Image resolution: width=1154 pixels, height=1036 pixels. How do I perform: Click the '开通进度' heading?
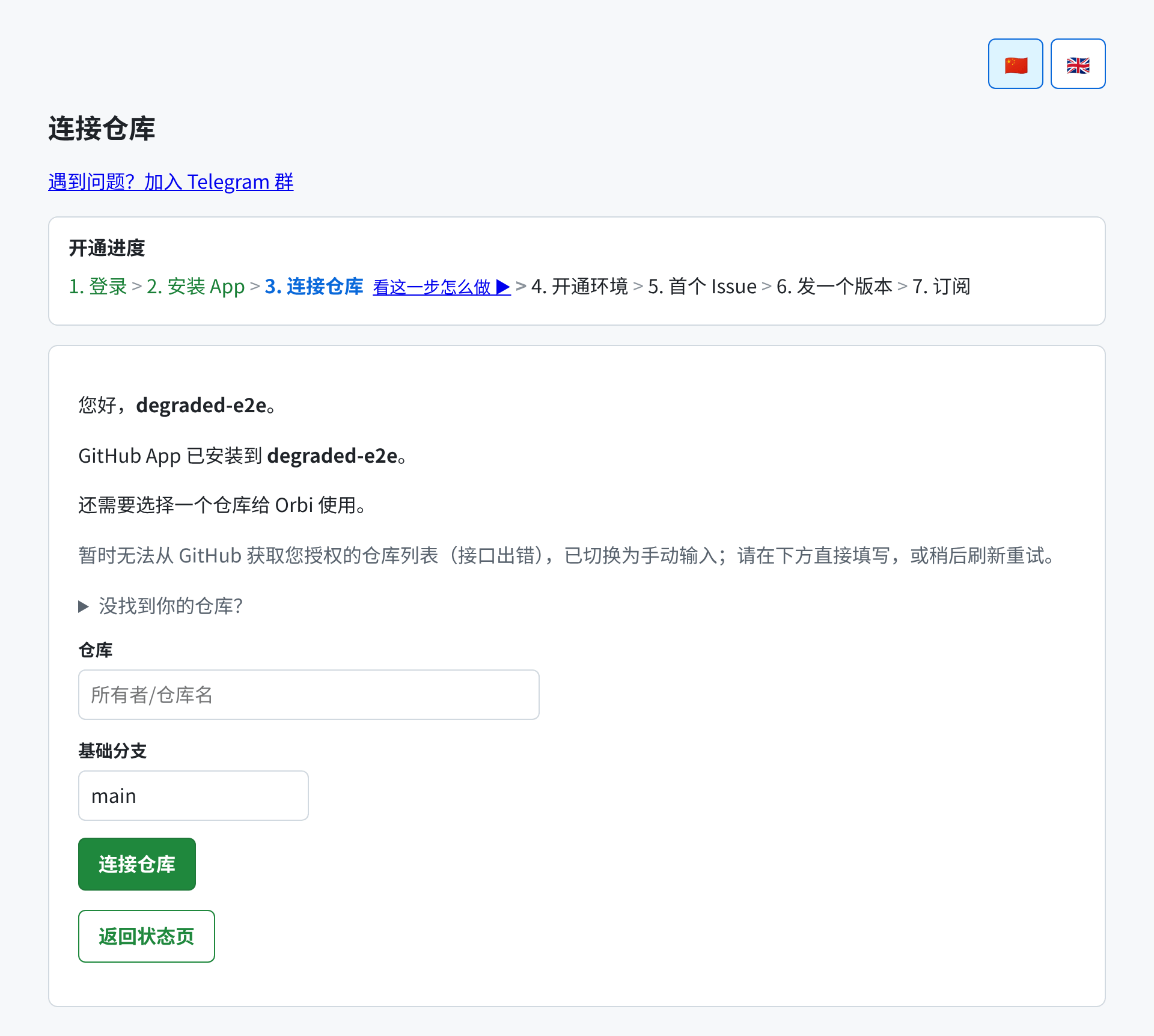click(x=107, y=248)
